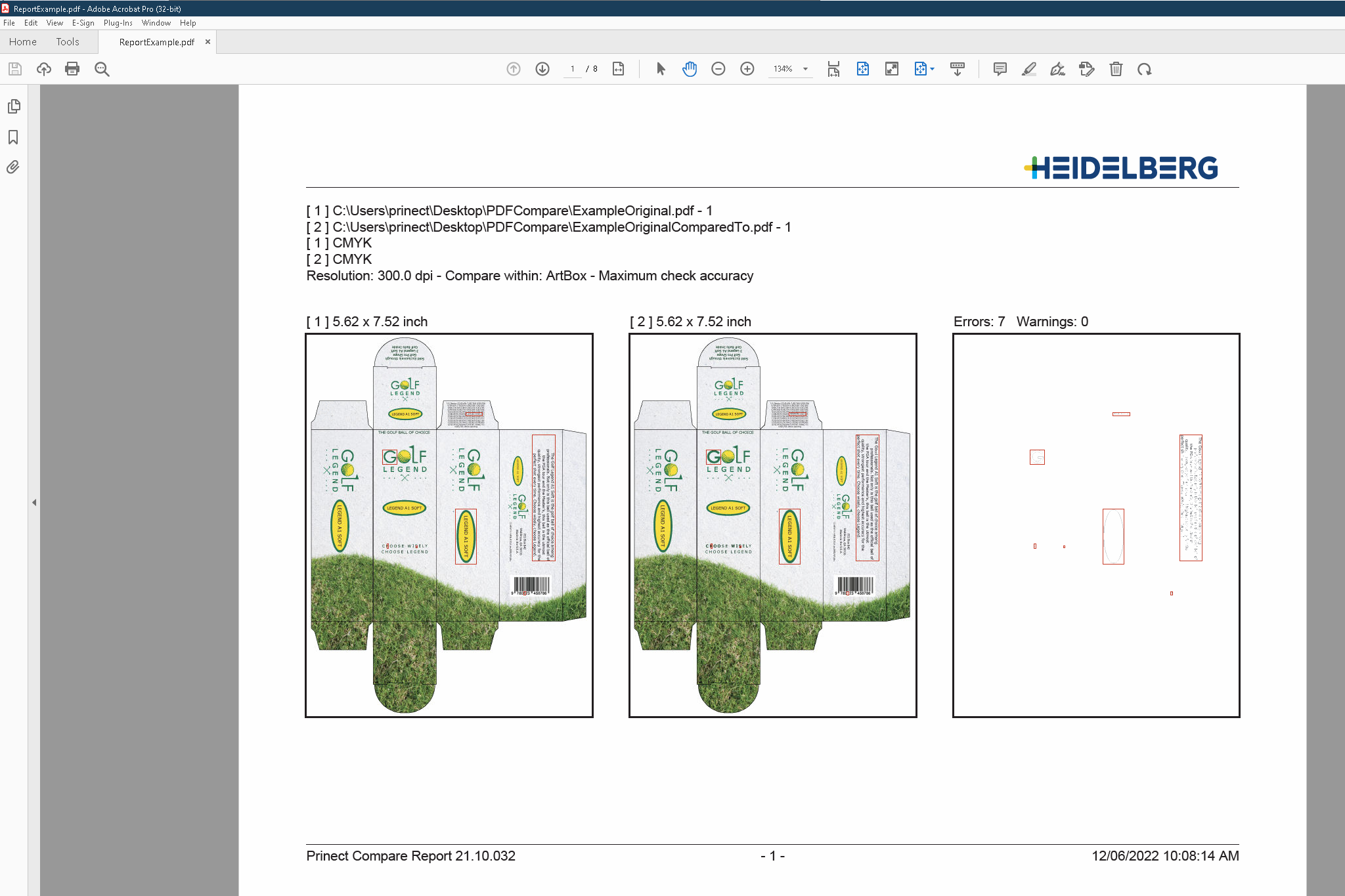Click 'Prinect Compare Report 21.10.032' footer

tap(411, 856)
